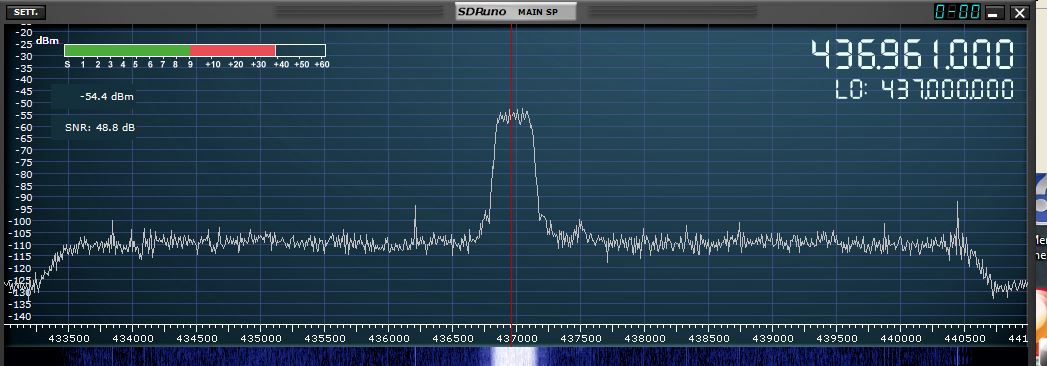This screenshot has width=1047, height=366.
Task: Click the LO: 437.000.000 frequency readout
Action: pos(925,89)
